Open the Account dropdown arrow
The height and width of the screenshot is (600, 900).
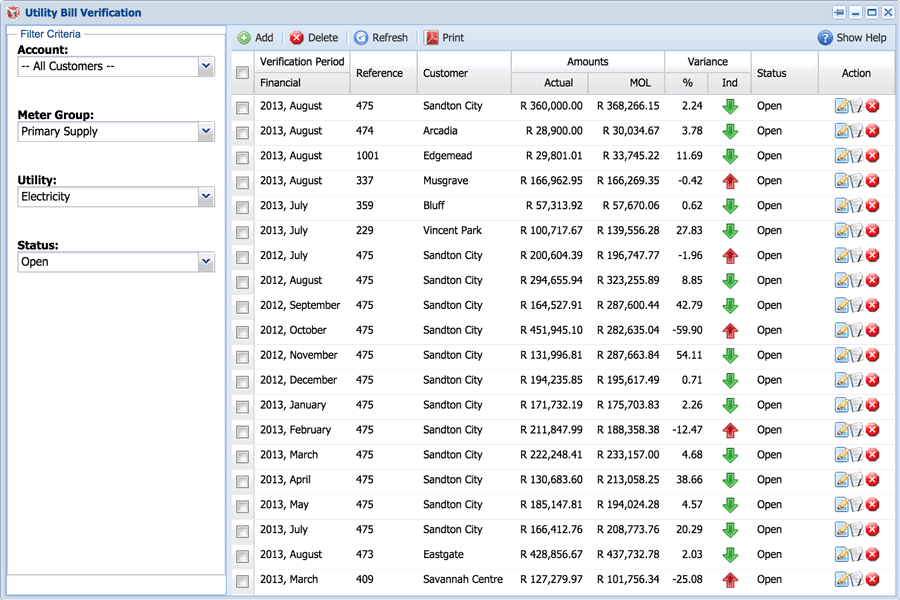coord(206,67)
